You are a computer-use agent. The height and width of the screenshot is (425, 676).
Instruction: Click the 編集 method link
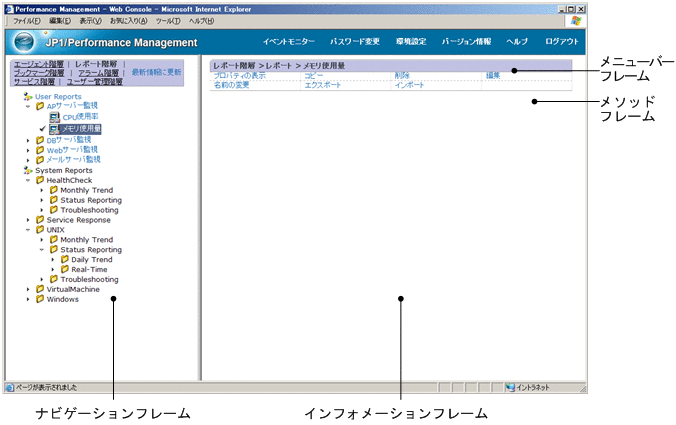[493, 75]
